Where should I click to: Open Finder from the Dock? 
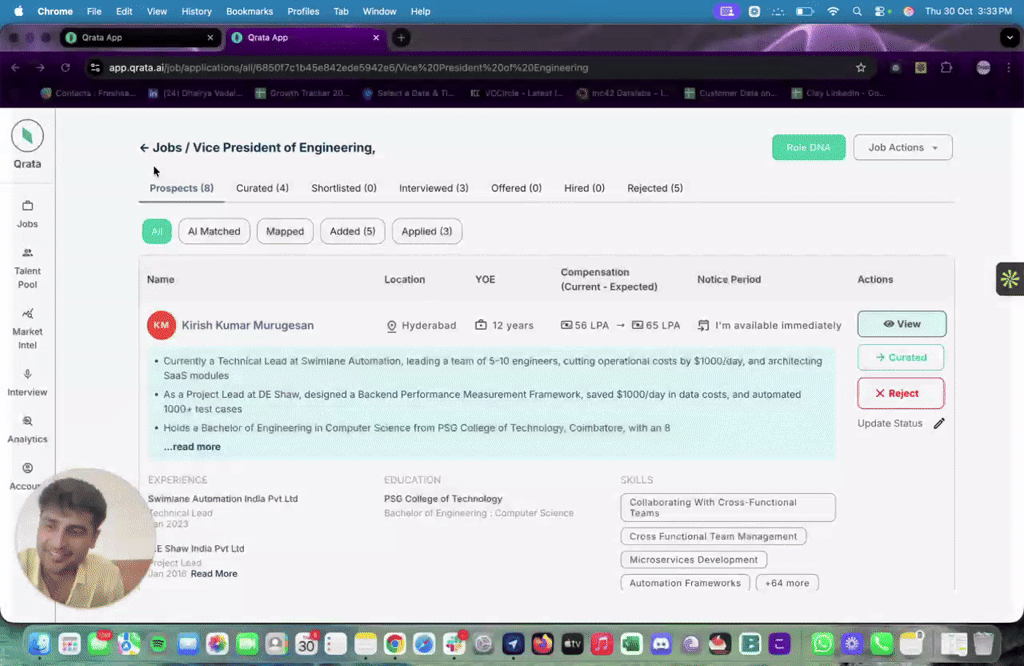40,644
